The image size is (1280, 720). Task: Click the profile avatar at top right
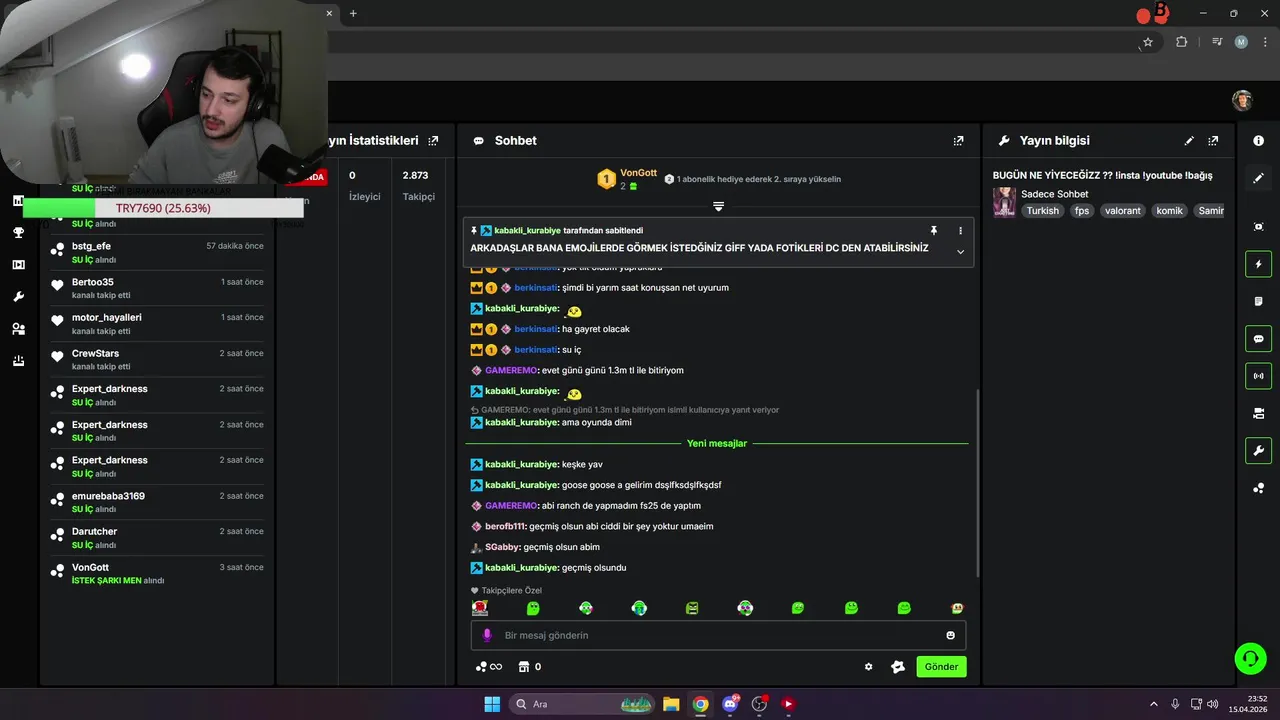(1242, 100)
